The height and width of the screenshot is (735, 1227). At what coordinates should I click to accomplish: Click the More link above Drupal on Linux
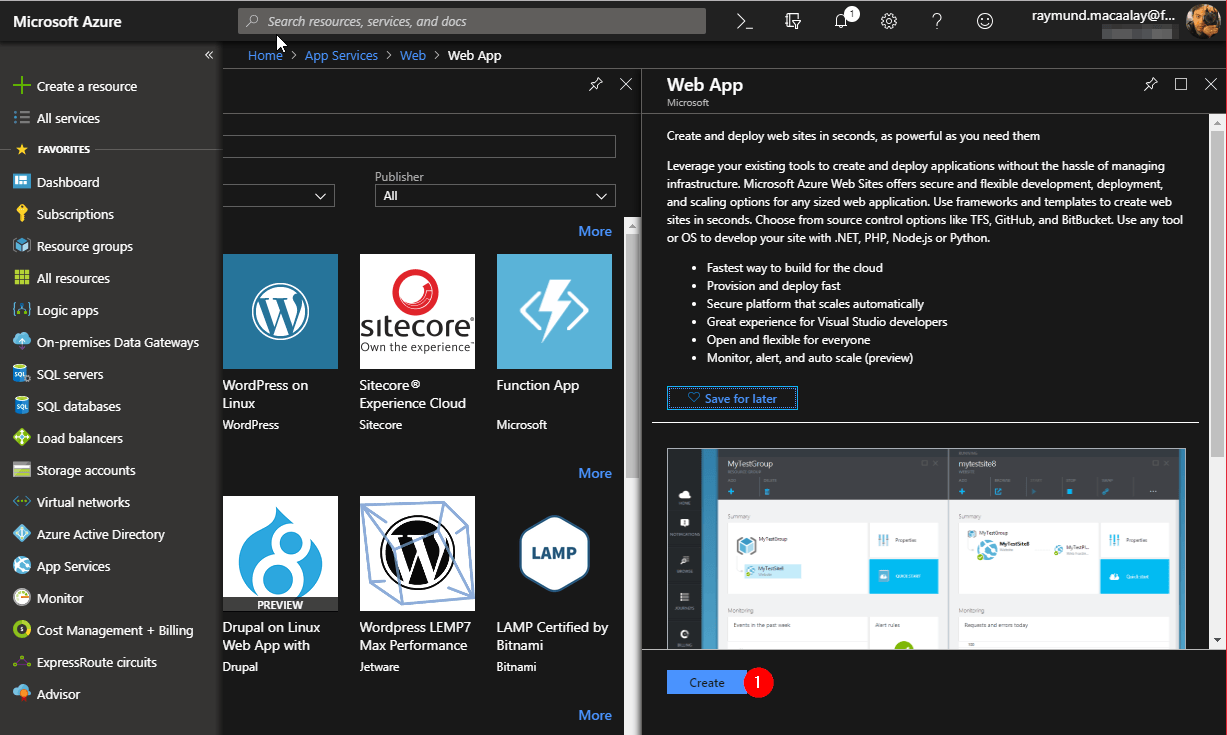click(595, 473)
